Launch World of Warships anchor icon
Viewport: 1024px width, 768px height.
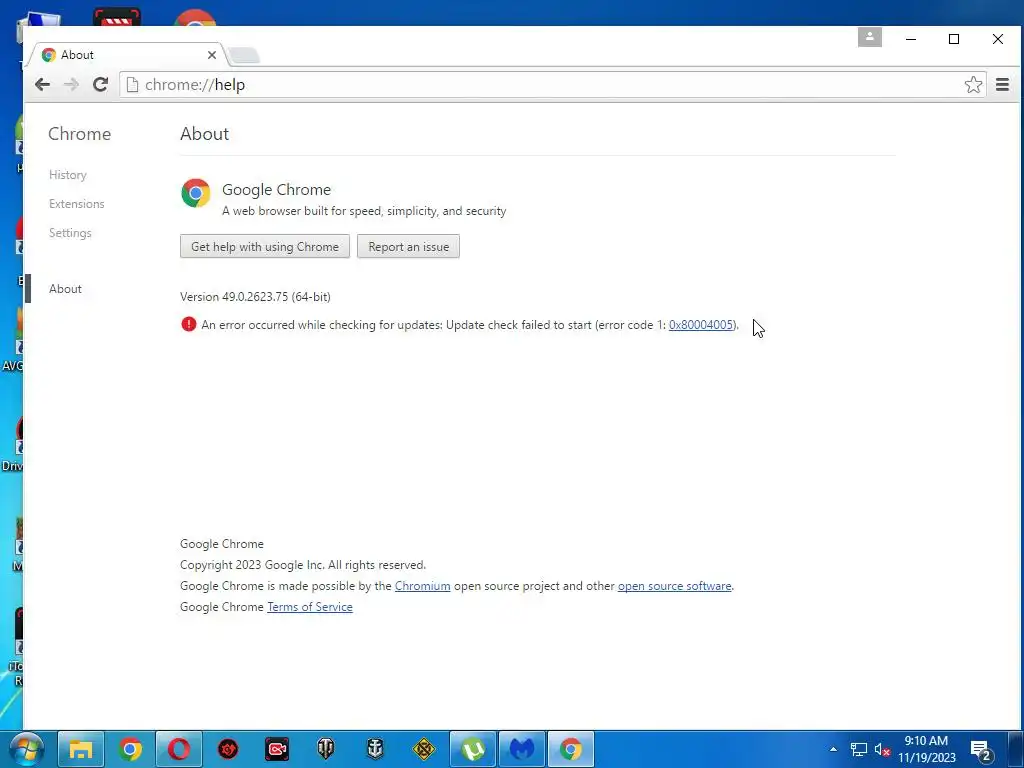pyautogui.click(x=375, y=749)
